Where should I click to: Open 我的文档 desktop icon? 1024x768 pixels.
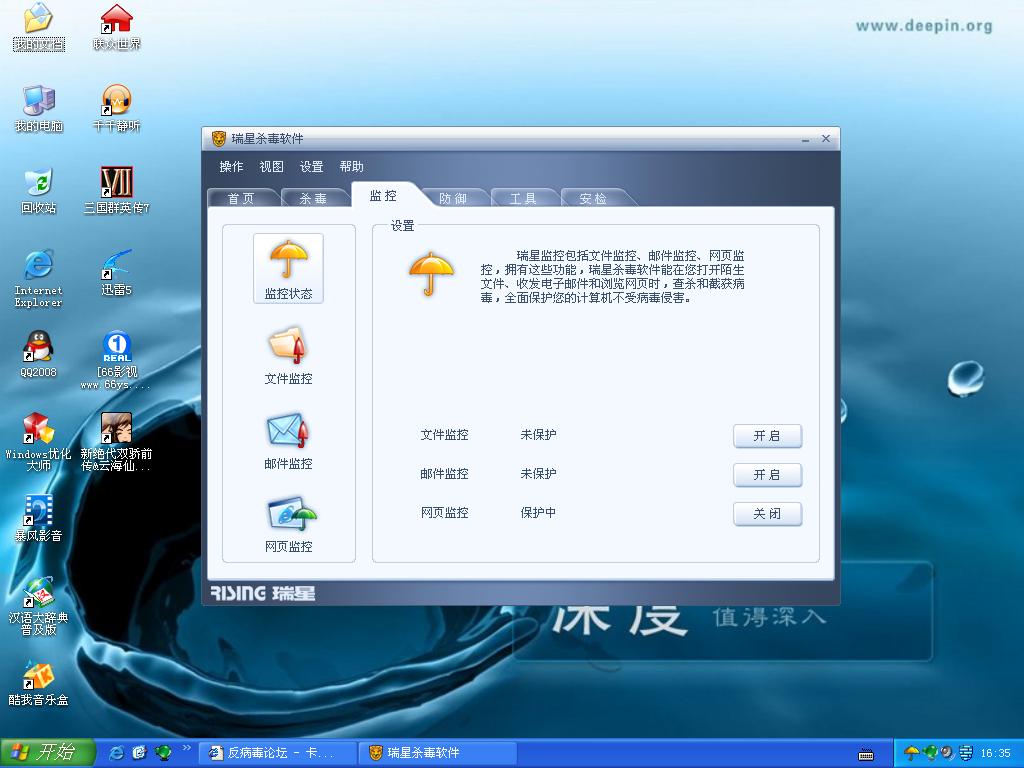[39, 27]
